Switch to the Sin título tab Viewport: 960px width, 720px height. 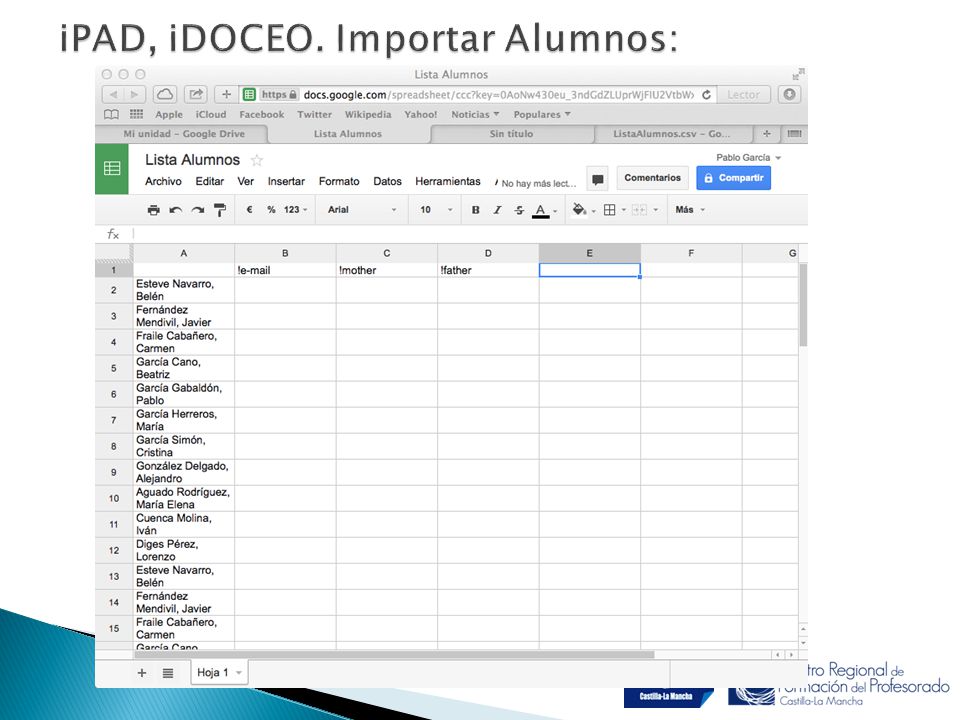[511, 134]
